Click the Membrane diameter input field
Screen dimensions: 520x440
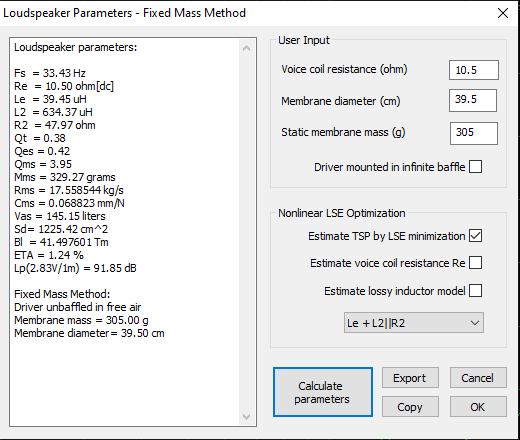click(473, 100)
